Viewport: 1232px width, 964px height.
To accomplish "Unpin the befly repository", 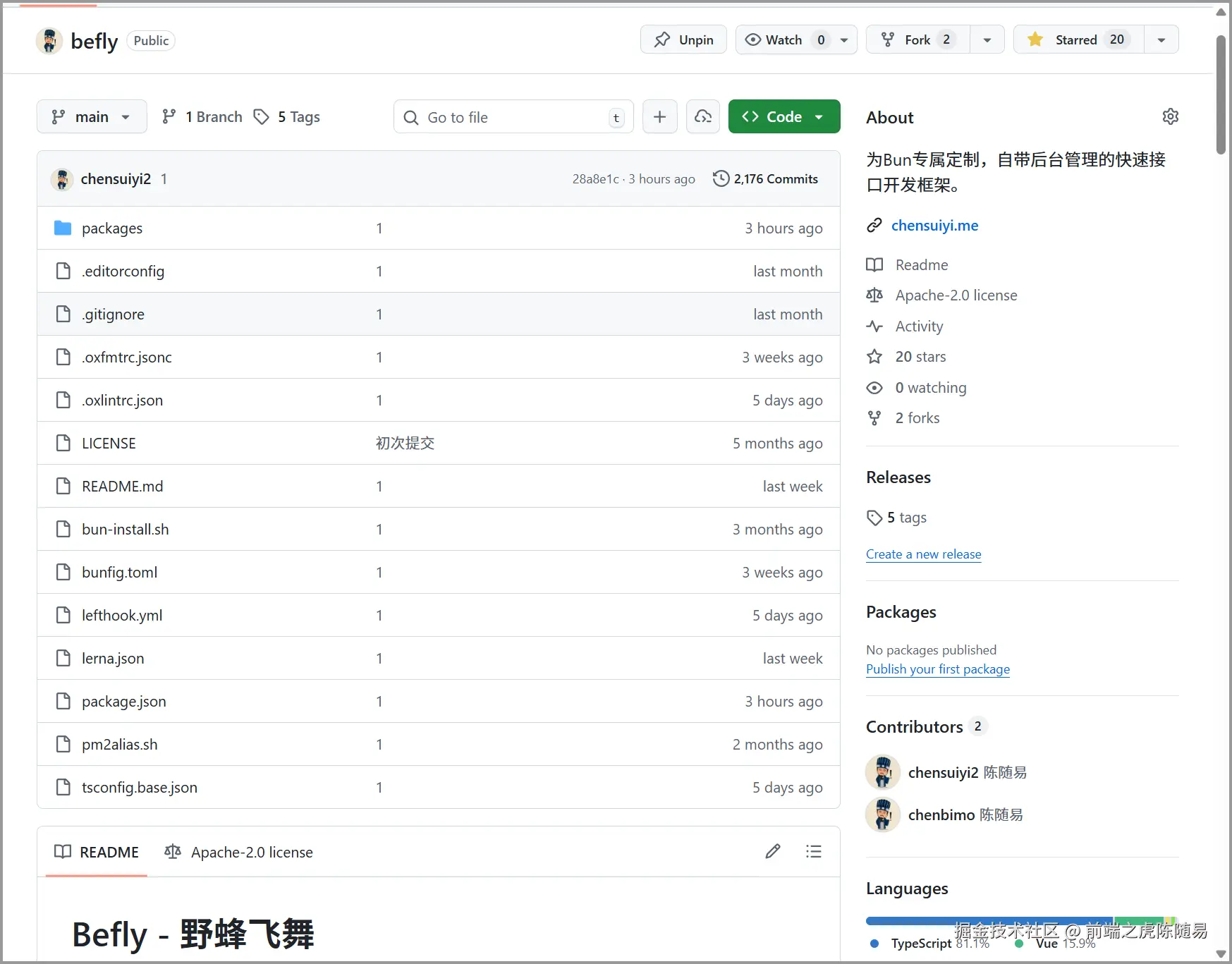I will 683,39.
